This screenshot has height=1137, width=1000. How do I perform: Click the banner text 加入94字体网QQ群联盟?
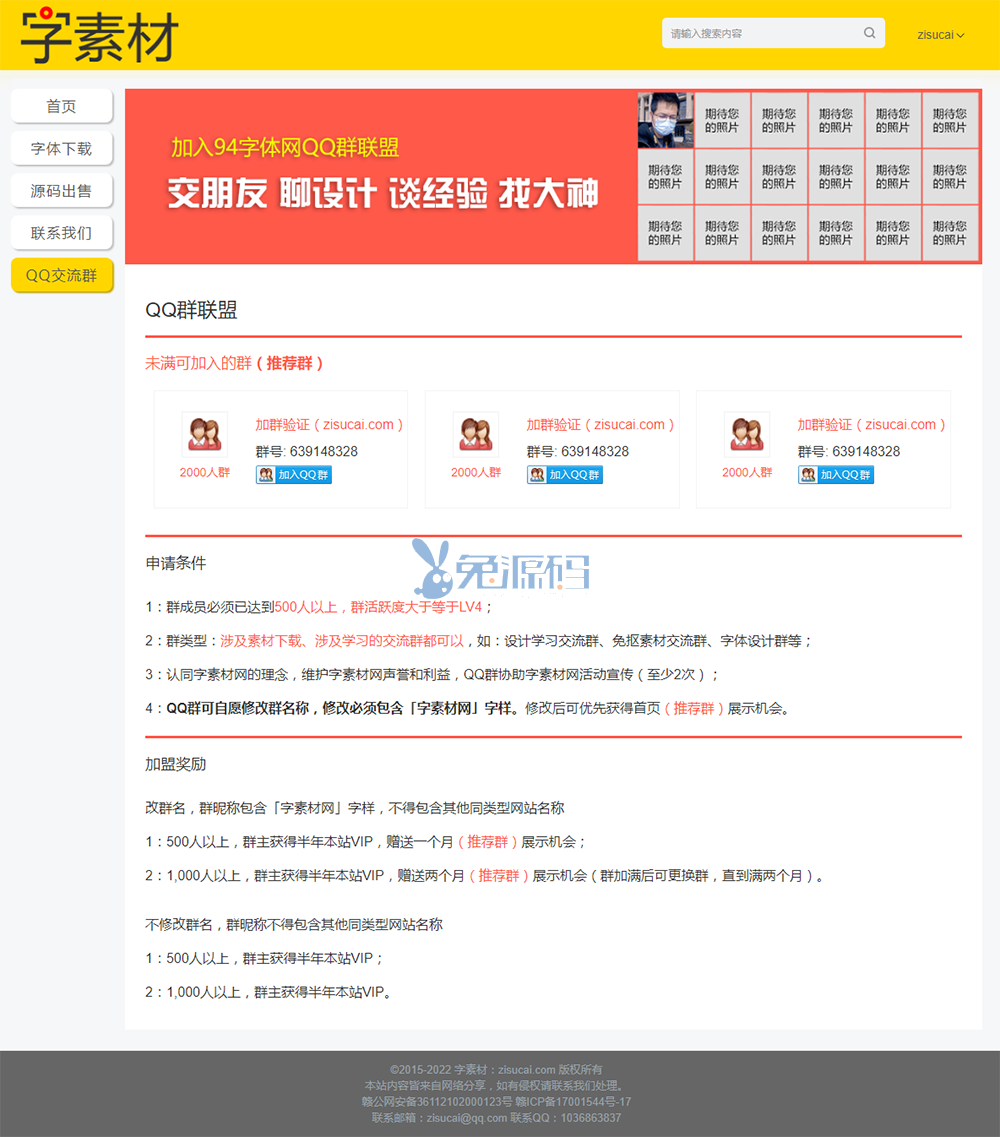285,147
